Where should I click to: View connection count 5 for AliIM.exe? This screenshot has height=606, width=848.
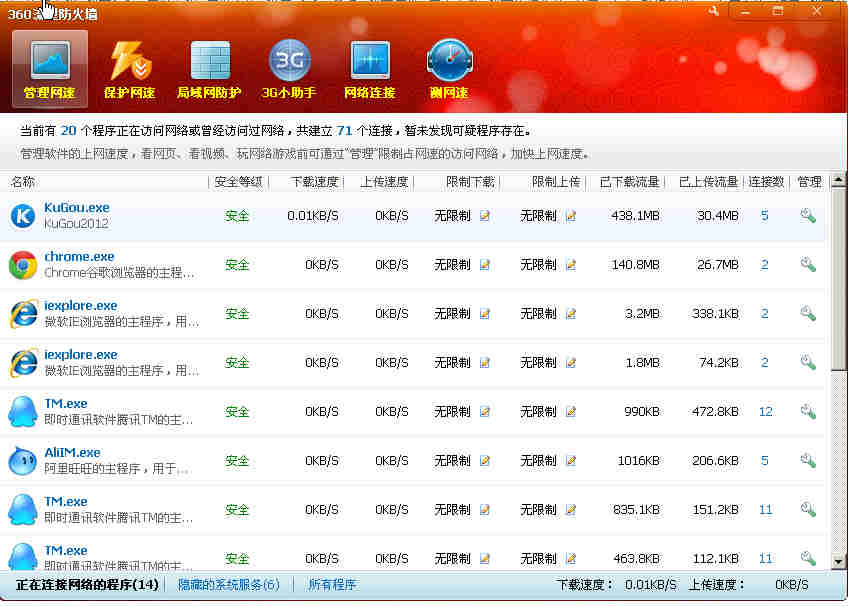[x=765, y=461]
